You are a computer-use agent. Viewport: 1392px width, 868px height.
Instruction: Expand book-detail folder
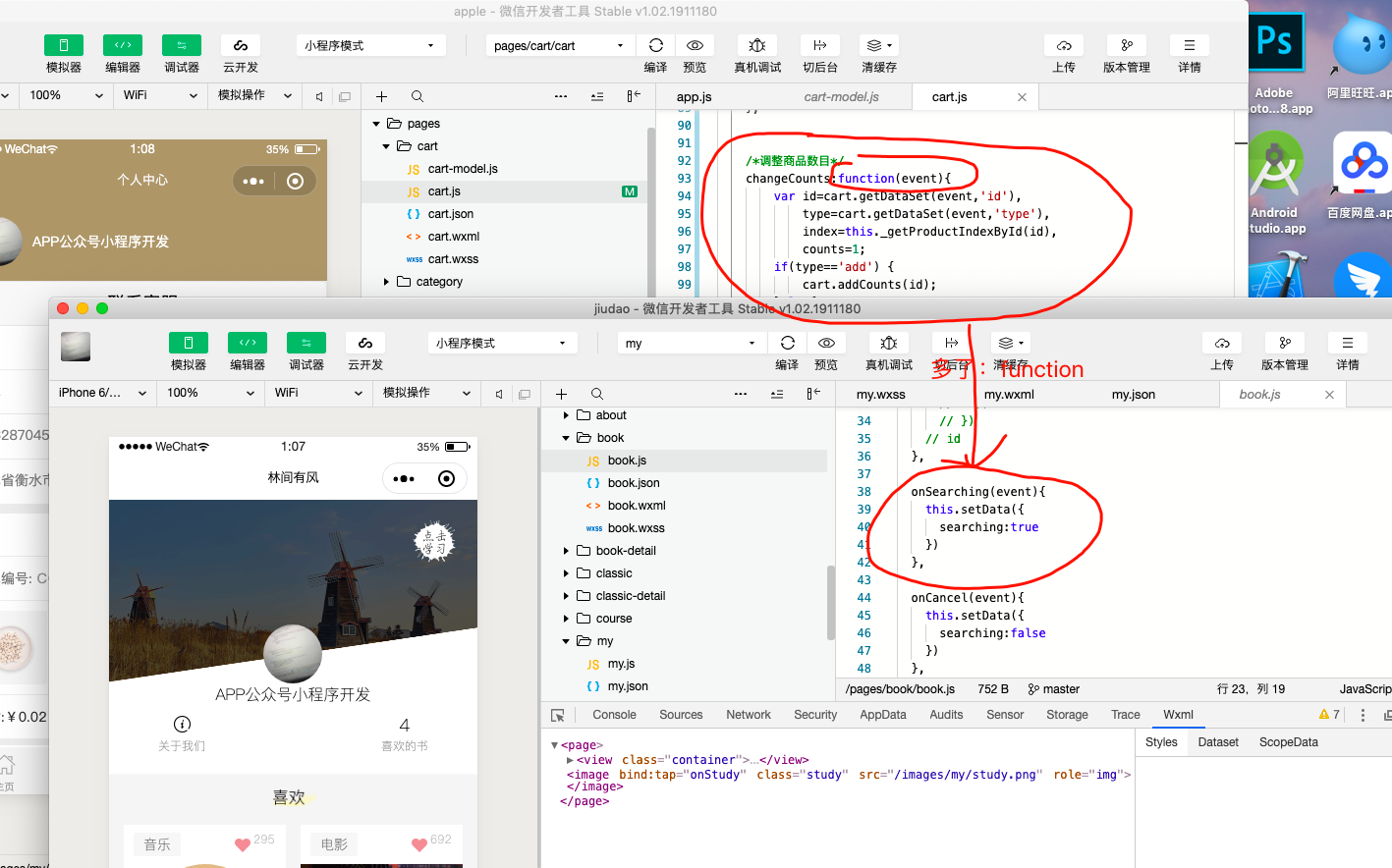point(566,551)
